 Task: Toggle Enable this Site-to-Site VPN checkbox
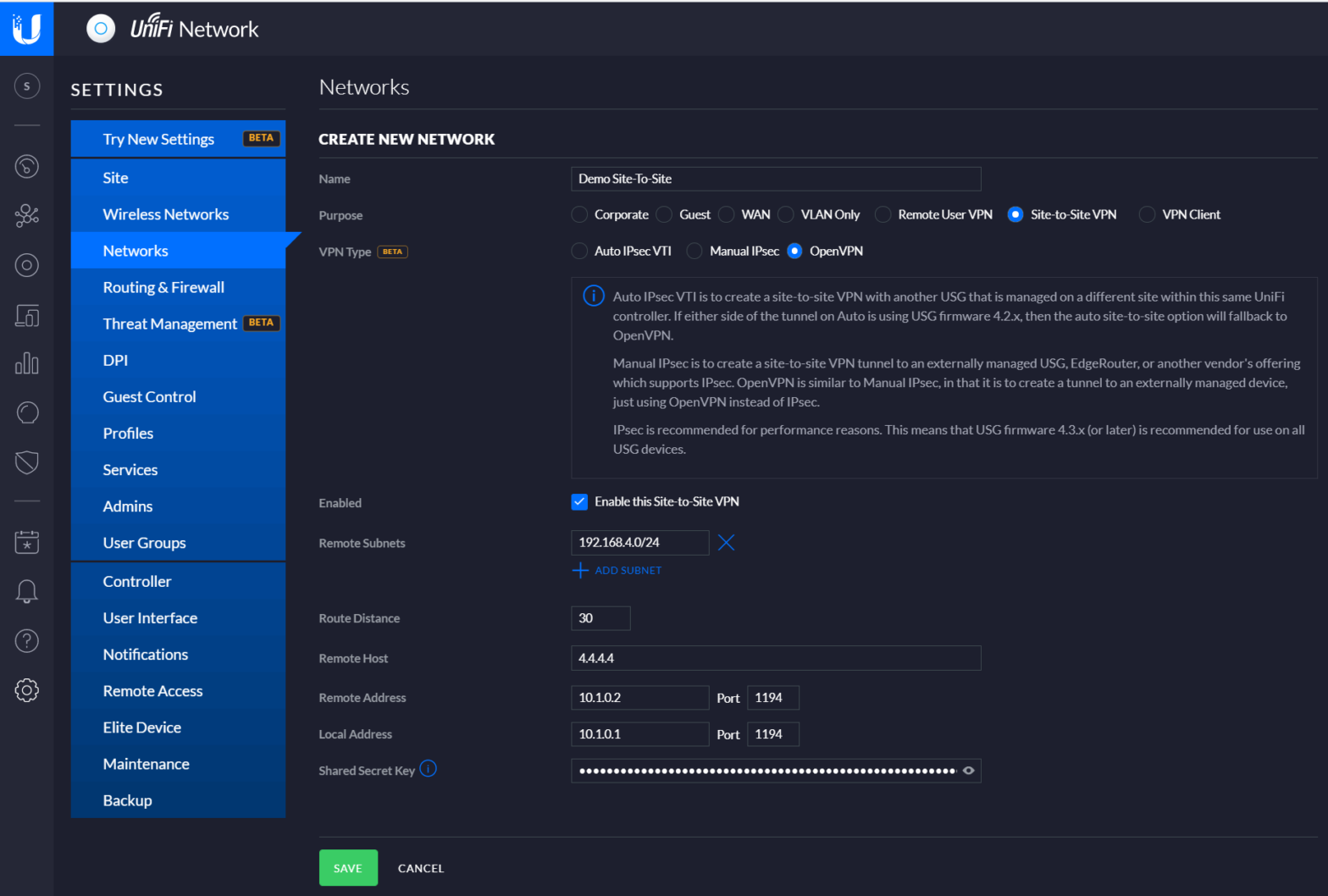click(x=579, y=501)
